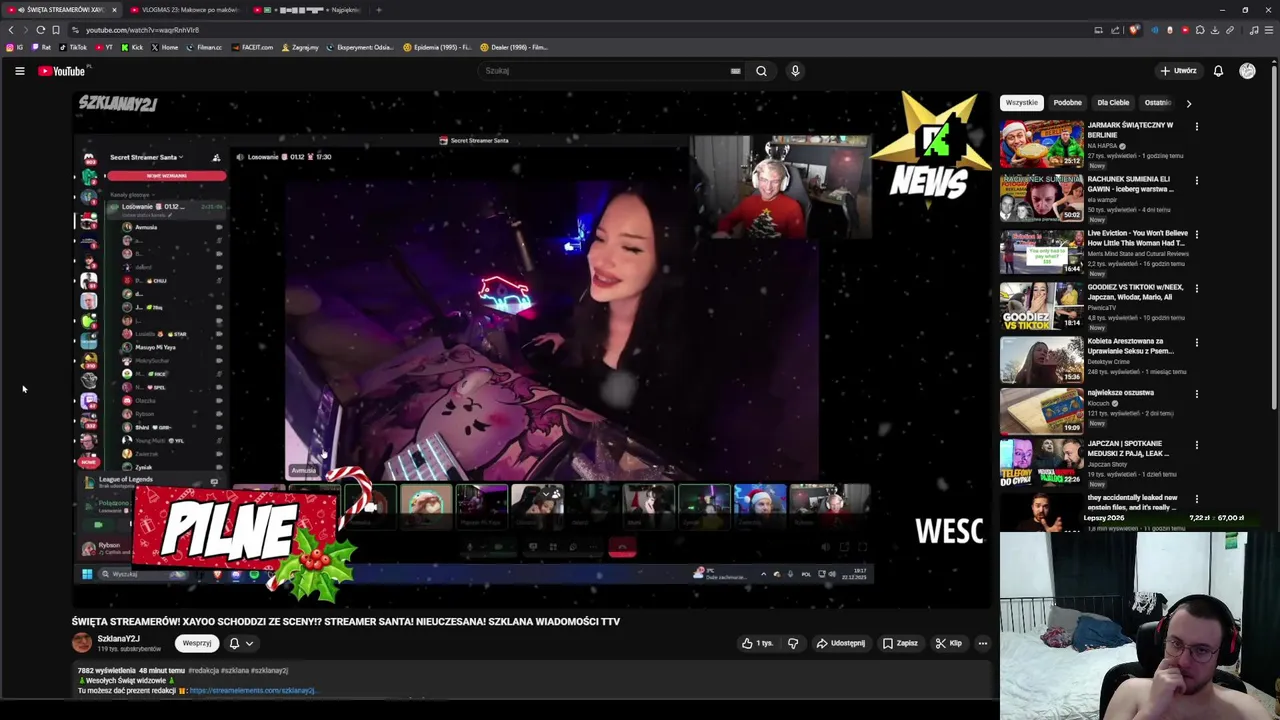Open the Filman.cc bookmark

pos(204,47)
